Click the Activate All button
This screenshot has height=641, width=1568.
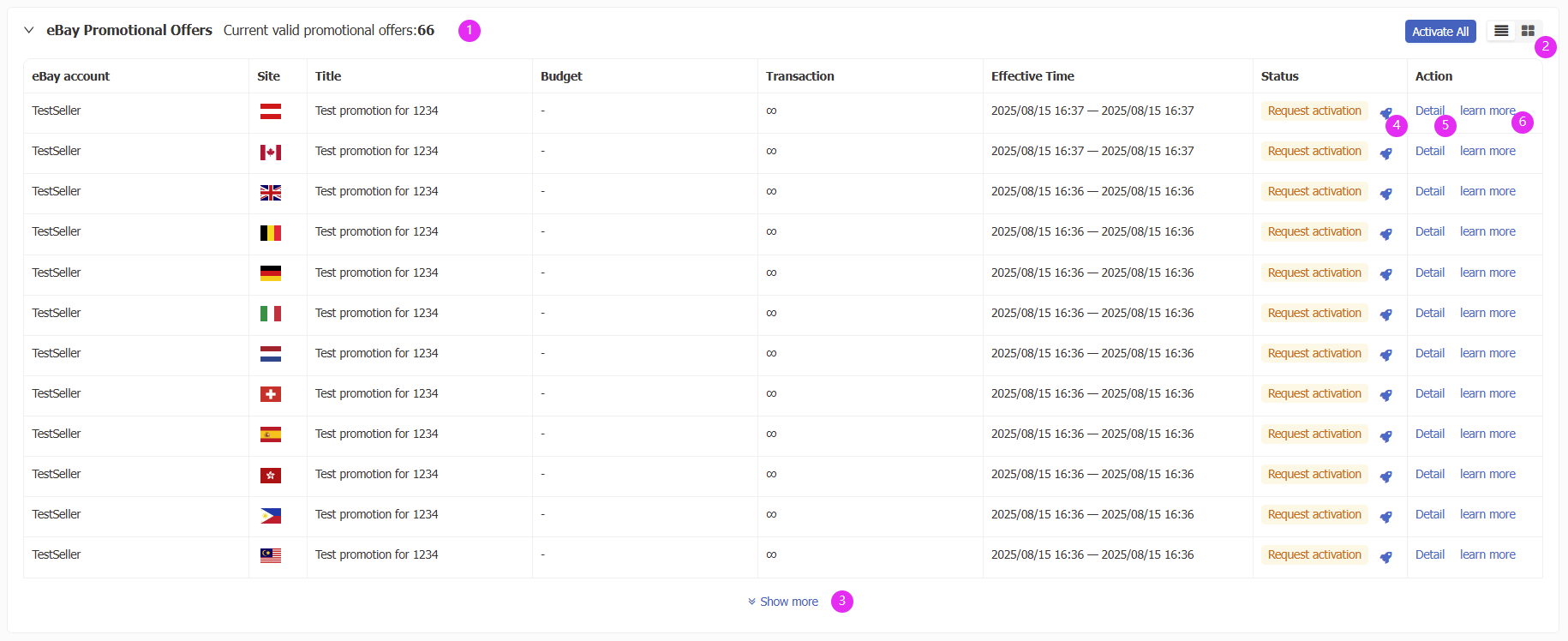click(1440, 32)
